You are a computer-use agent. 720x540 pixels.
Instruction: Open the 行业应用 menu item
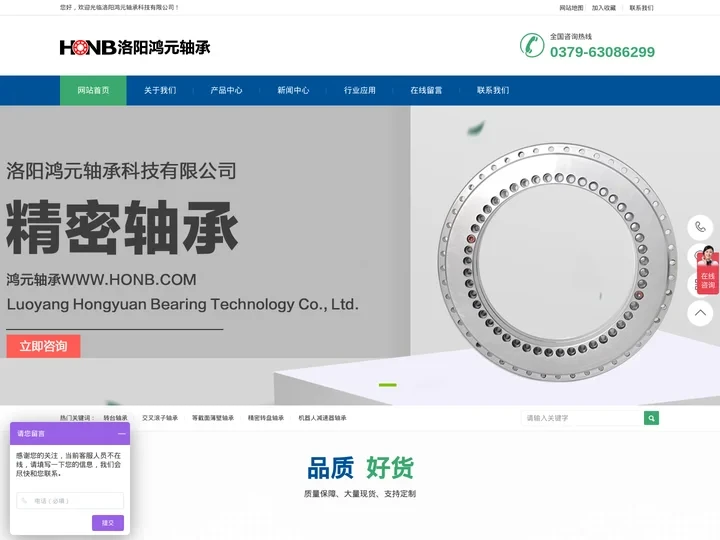pyautogui.click(x=360, y=90)
